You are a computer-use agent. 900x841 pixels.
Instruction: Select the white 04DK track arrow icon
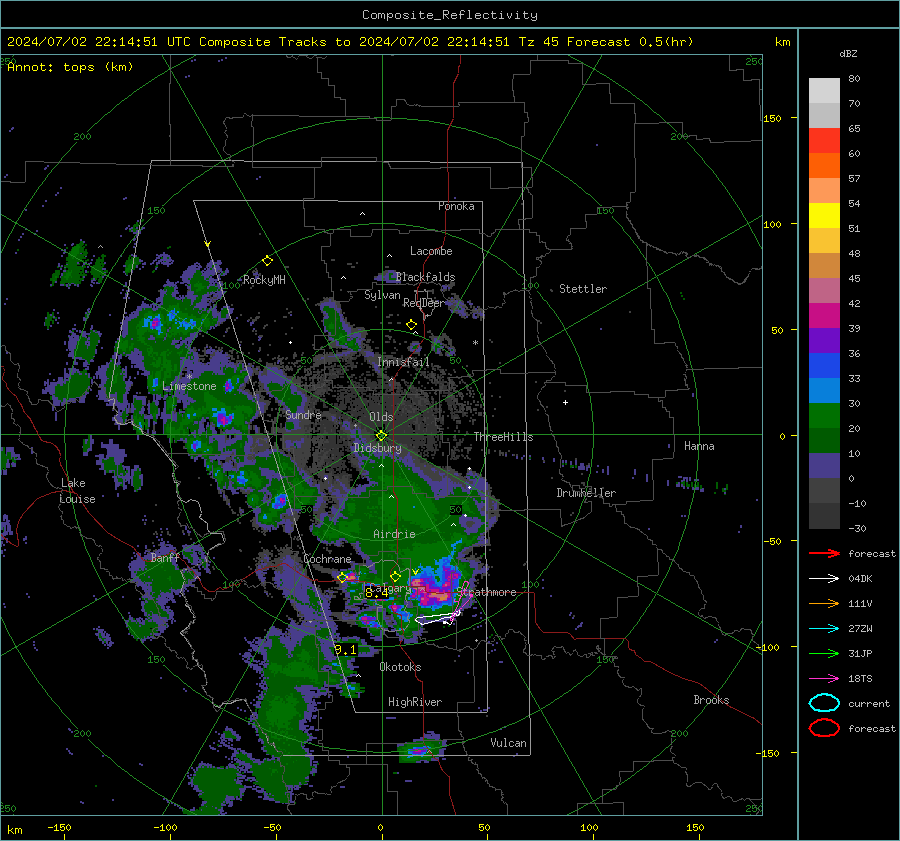tap(824, 579)
